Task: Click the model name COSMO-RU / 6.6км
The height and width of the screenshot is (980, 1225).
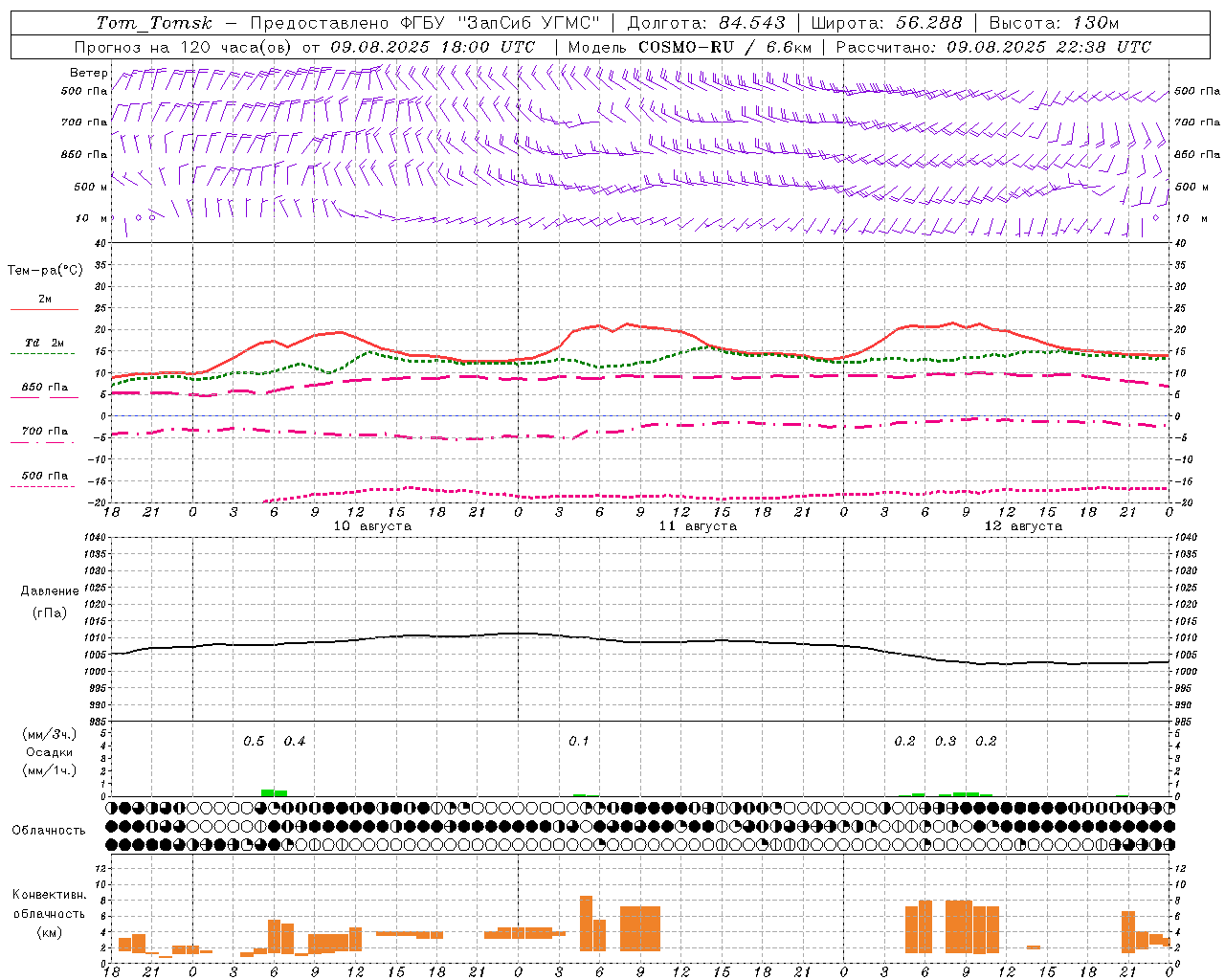Action: tap(724, 47)
